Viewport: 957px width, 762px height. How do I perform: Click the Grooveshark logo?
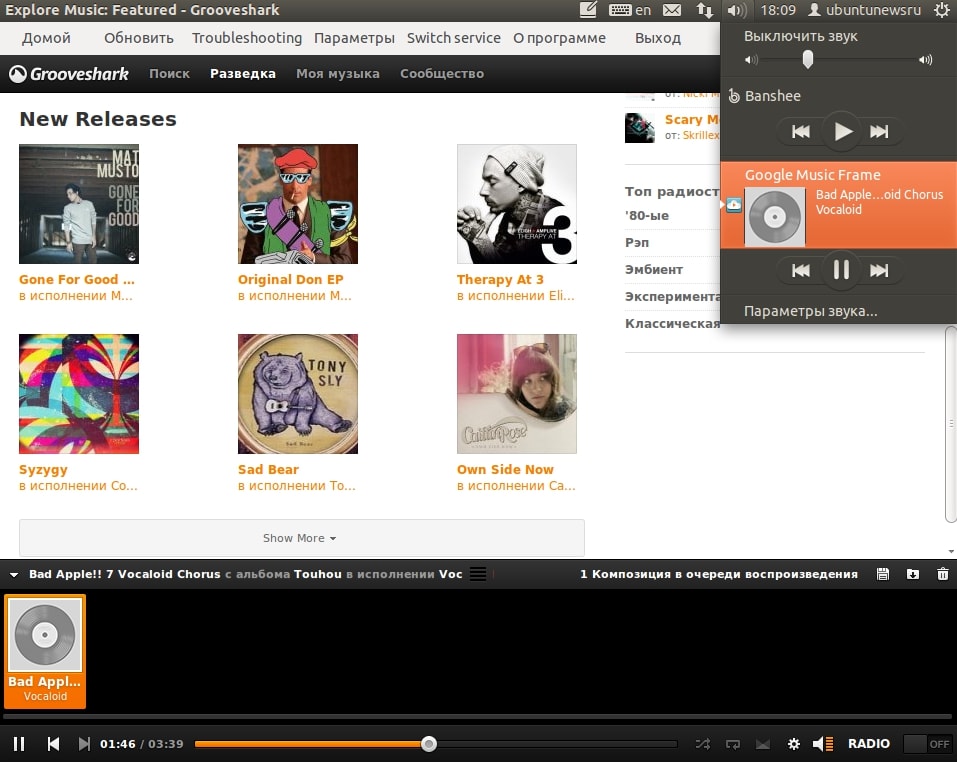pos(68,74)
